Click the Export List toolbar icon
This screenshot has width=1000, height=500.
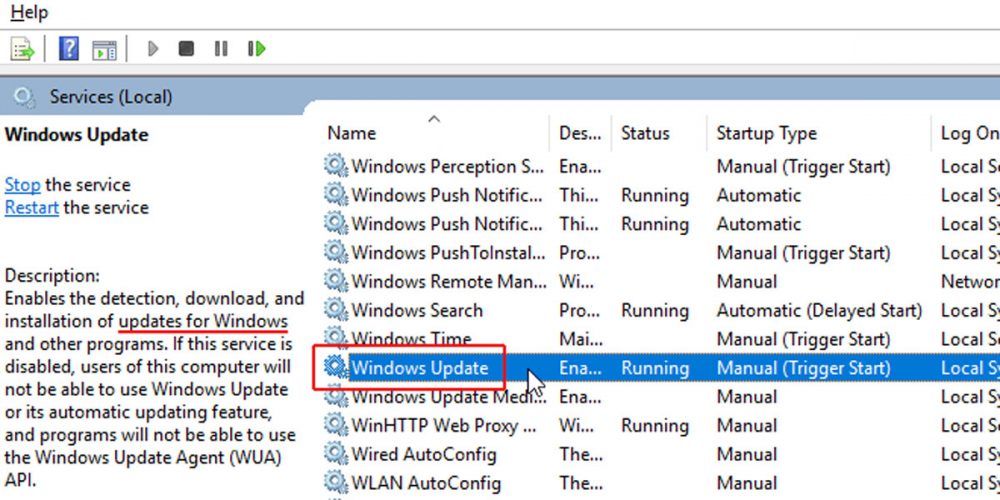tap(23, 49)
